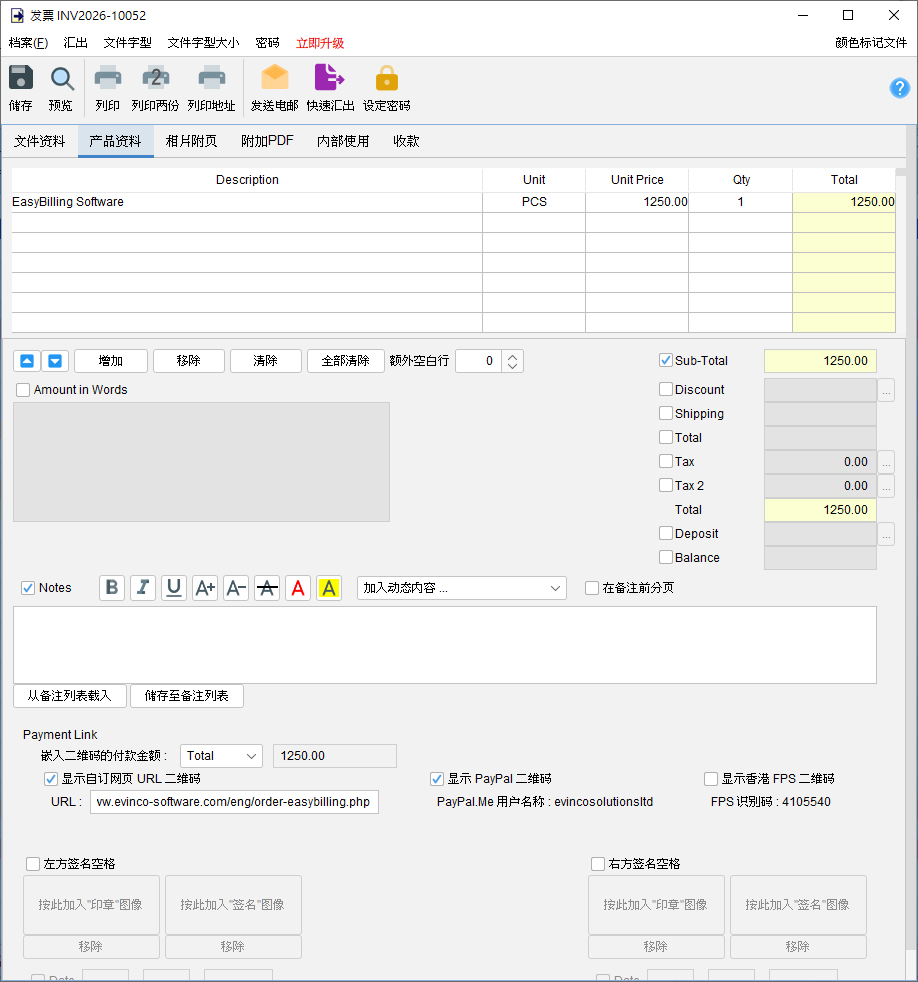
Task: Print two copies (列印两份) icon
Action: [155, 78]
